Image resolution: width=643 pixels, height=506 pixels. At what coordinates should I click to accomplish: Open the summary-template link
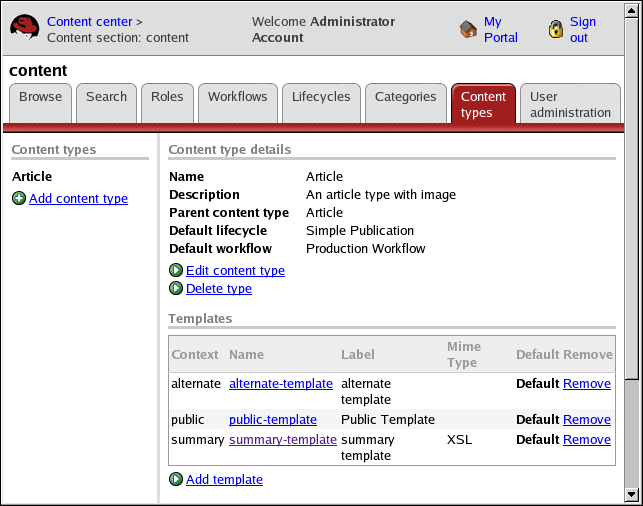[283, 440]
